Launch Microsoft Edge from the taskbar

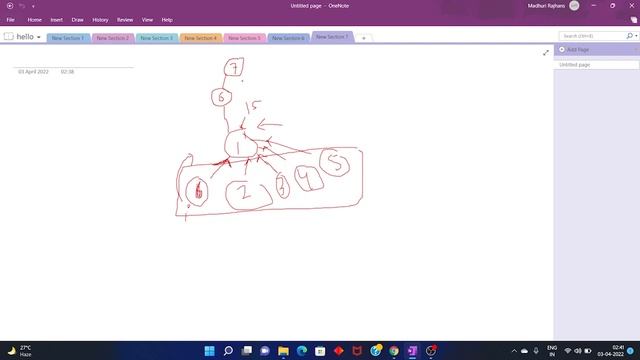[x=302, y=351]
